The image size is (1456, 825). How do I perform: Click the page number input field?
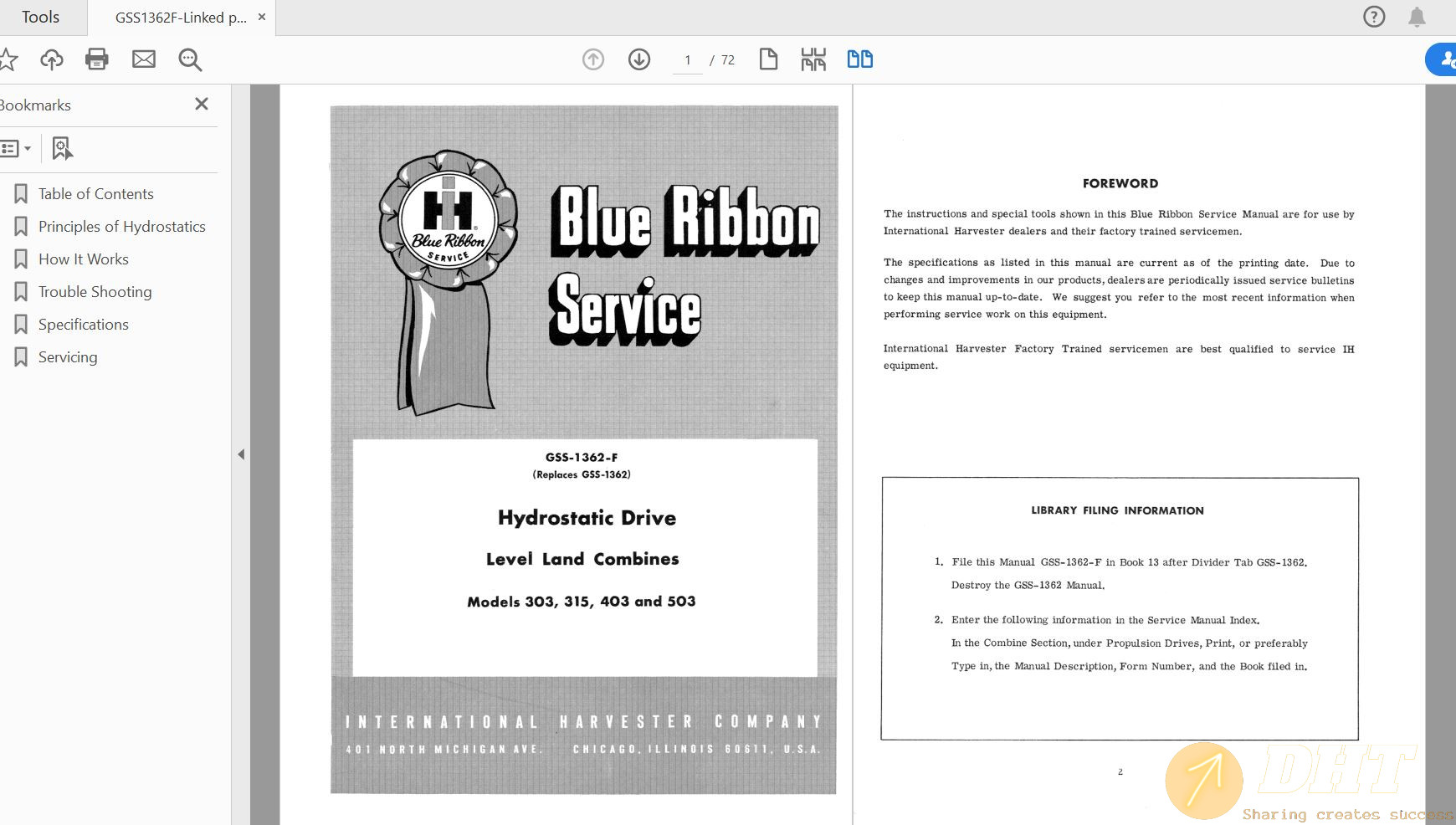[688, 60]
